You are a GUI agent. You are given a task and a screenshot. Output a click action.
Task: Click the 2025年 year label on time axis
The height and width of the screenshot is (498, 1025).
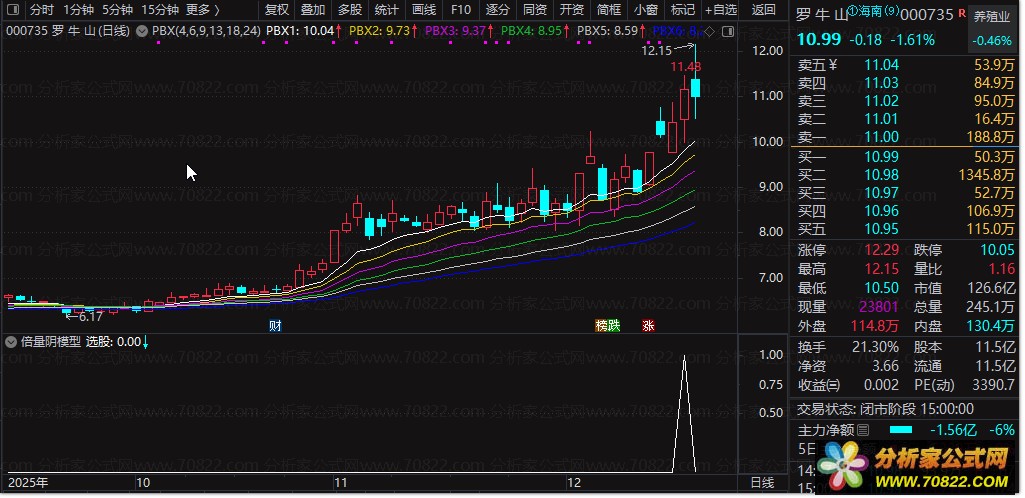pos(28,483)
